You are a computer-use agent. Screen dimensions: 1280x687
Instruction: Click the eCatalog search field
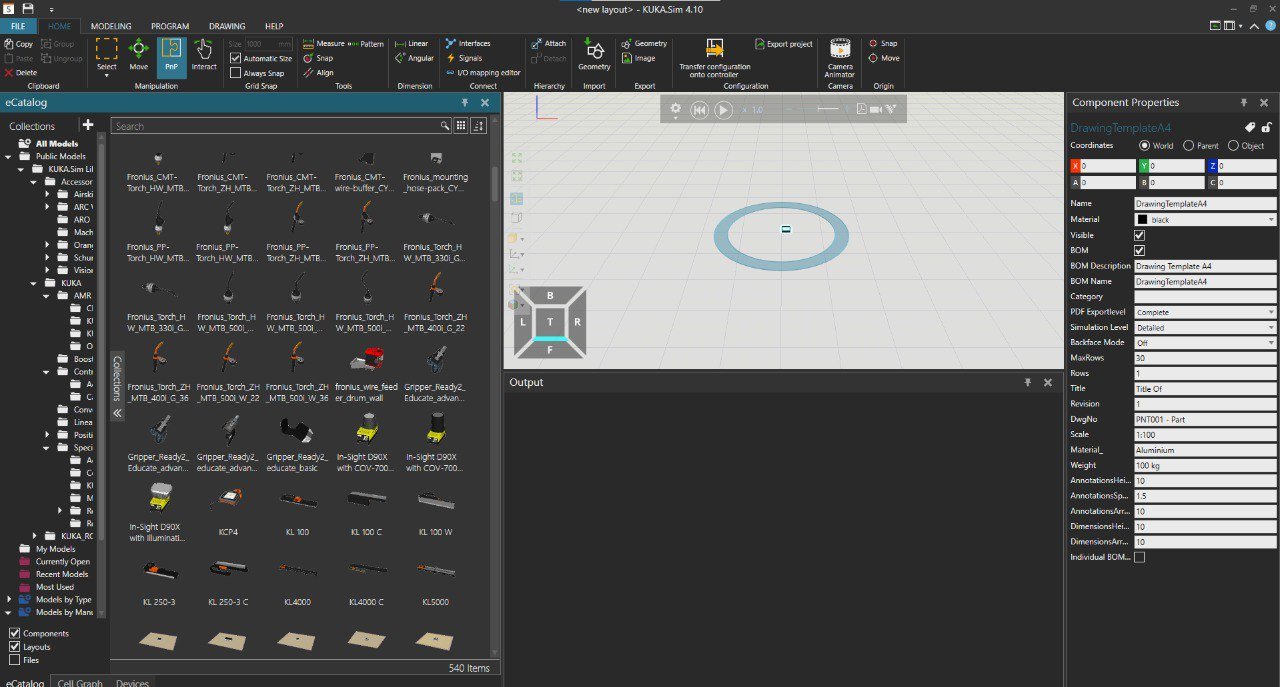pyautogui.click(x=276, y=126)
